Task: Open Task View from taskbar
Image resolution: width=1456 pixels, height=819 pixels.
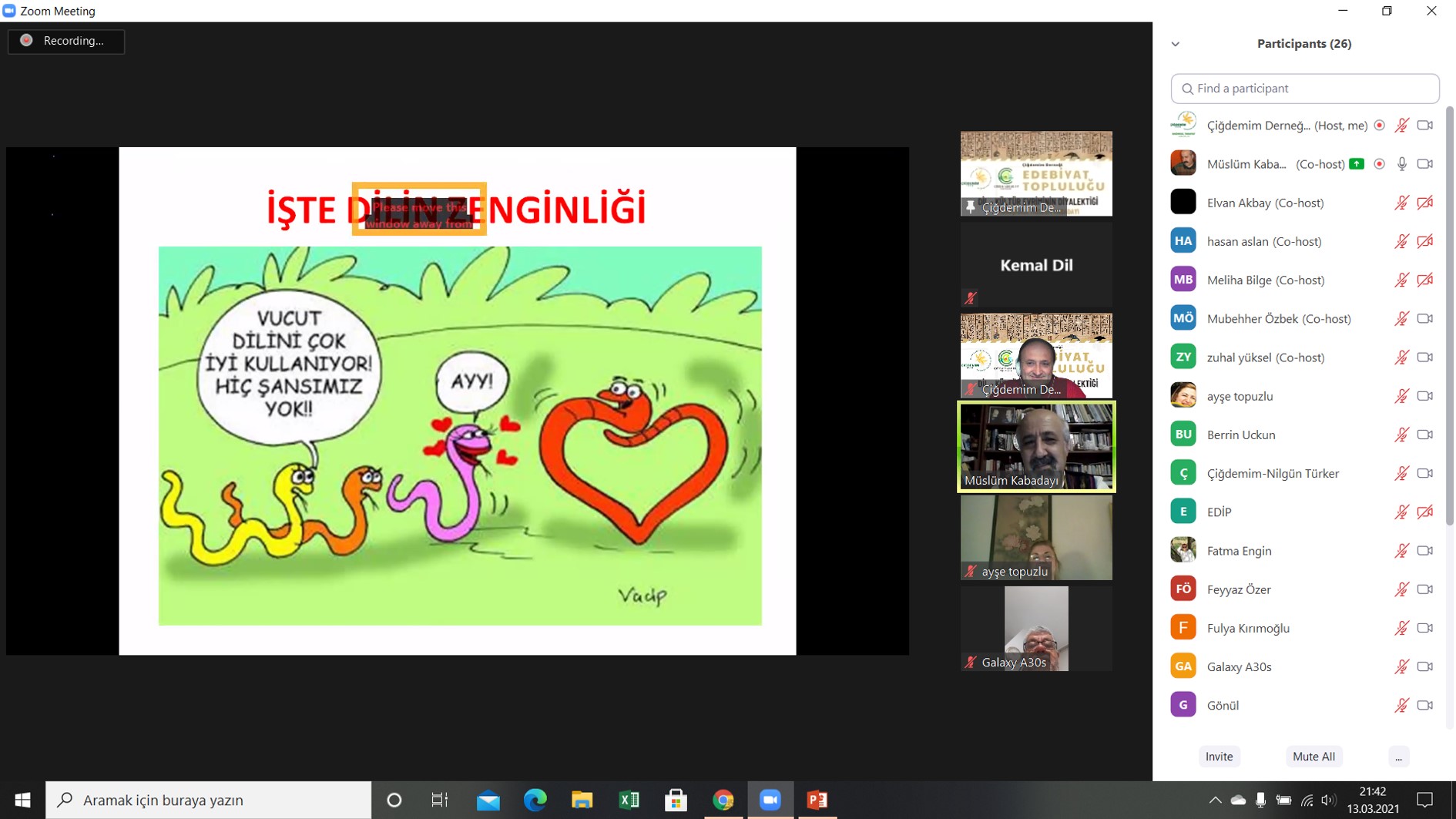Action: pos(440,800)
